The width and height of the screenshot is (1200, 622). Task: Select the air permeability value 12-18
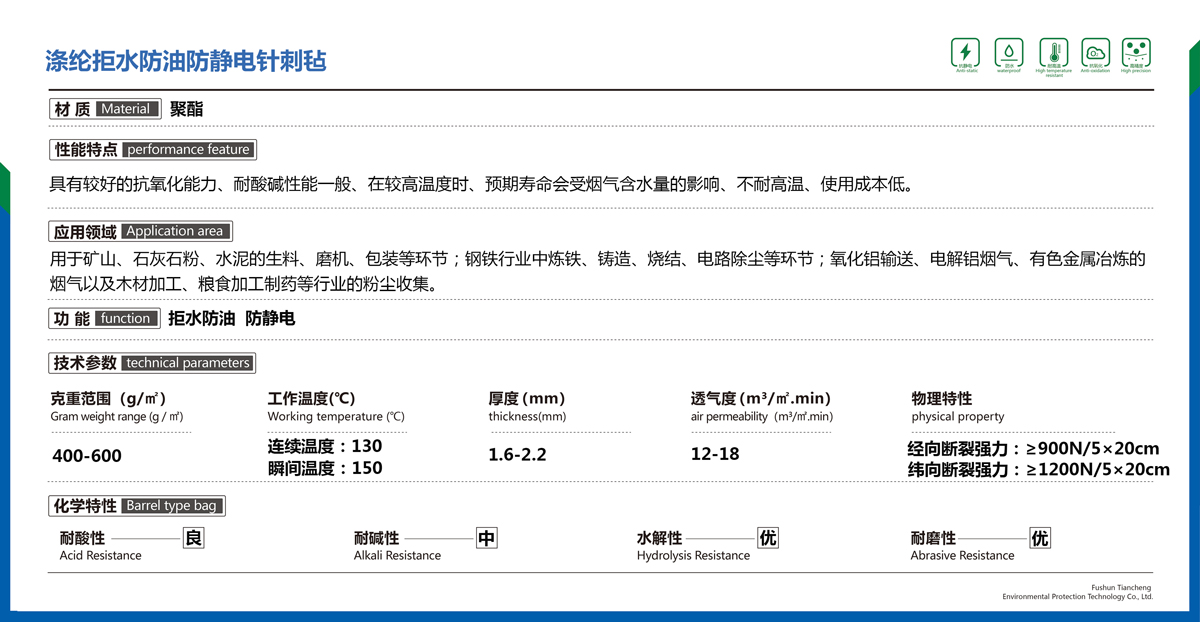click(715, 454)
